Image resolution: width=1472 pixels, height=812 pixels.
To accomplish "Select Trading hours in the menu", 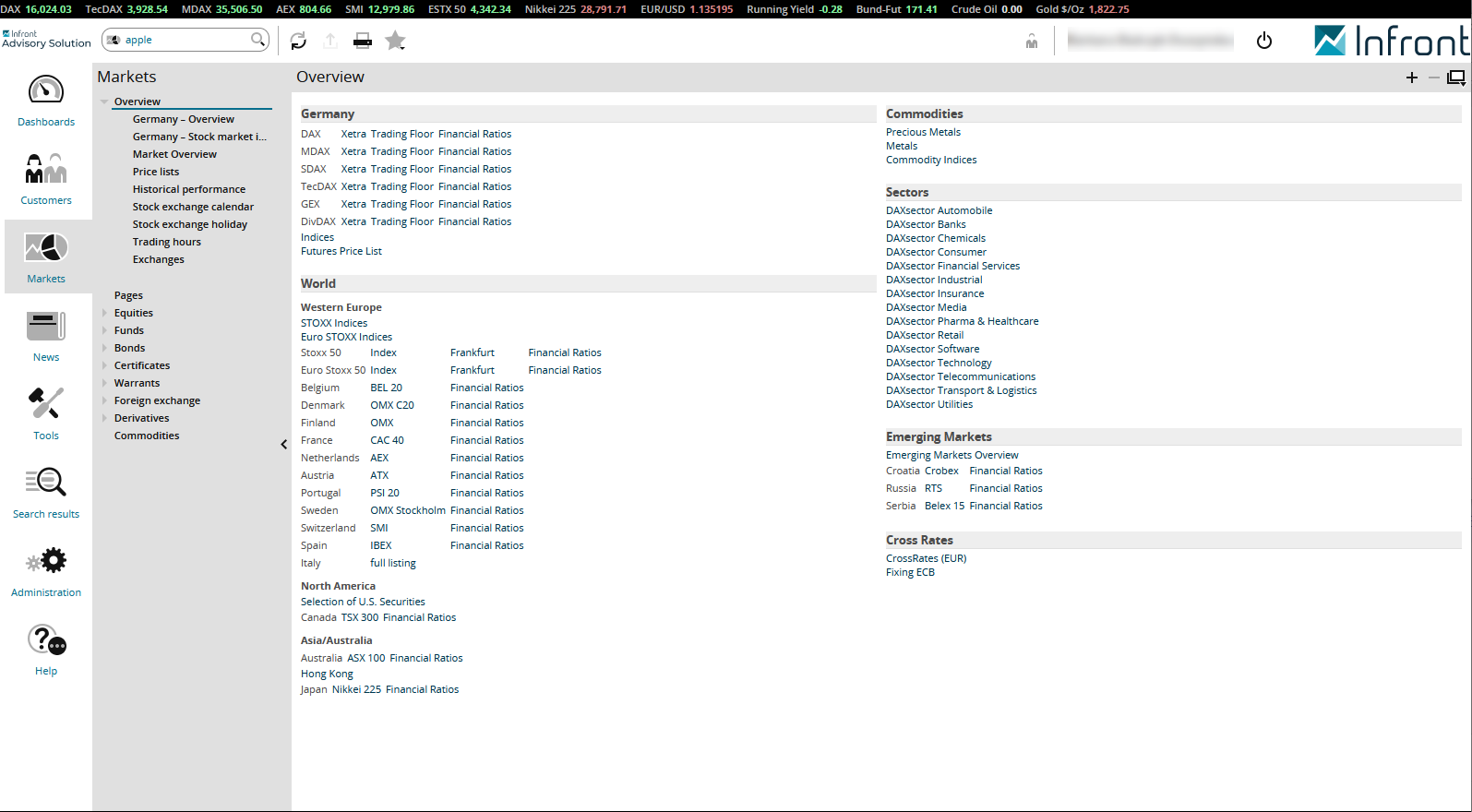I will [166, 242].
